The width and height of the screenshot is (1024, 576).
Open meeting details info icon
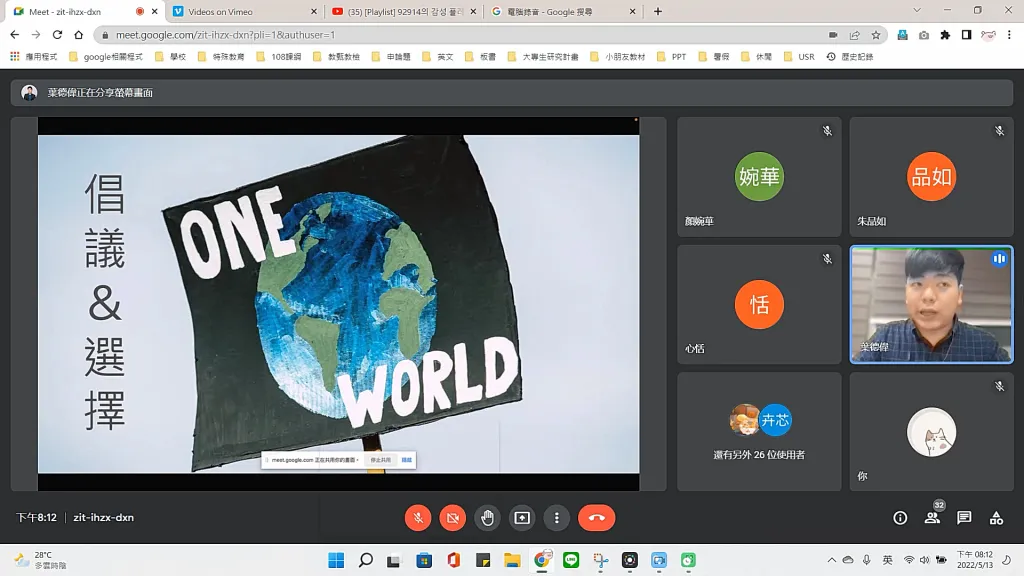pyautogui.click(x=900, y=518)
